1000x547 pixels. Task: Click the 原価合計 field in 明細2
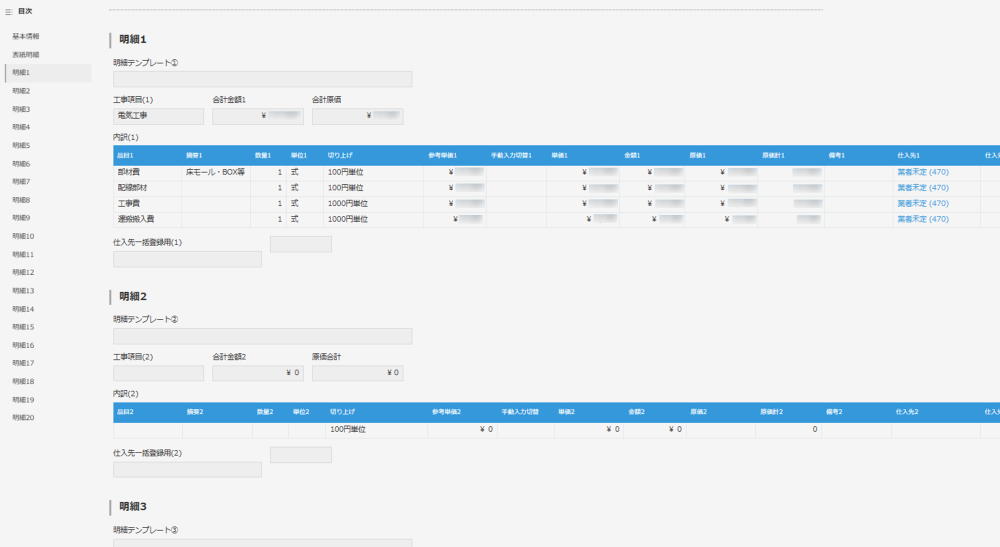point(357,373)
